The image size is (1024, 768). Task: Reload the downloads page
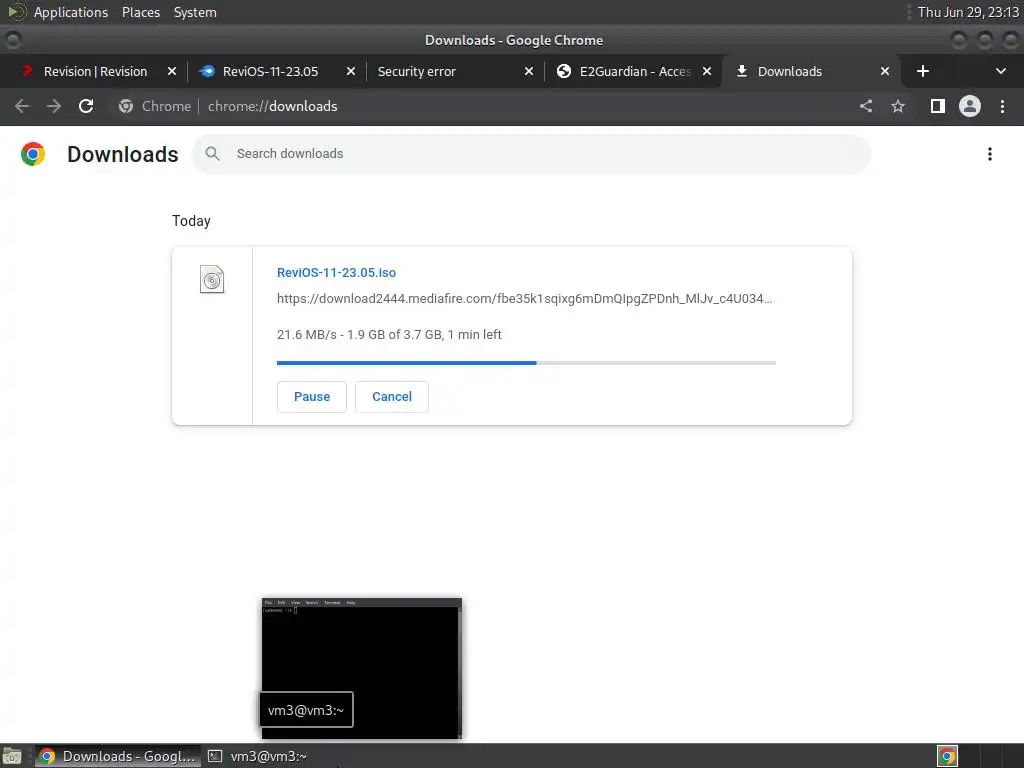click(x=86, y=106)
